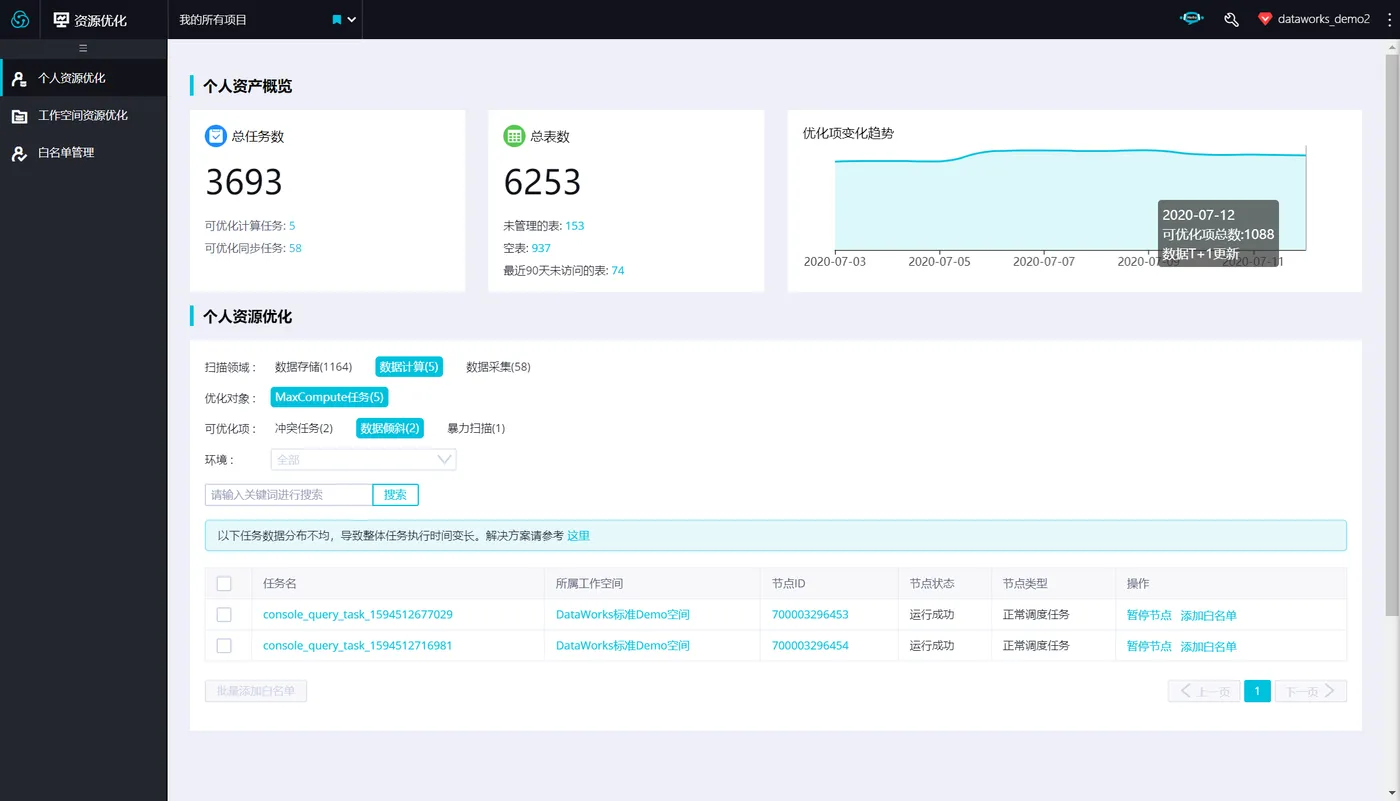The height and width of the screenshot is (801, 1400).
Task: Click the 资源优化 monitor icon
Action: point(61,20)
